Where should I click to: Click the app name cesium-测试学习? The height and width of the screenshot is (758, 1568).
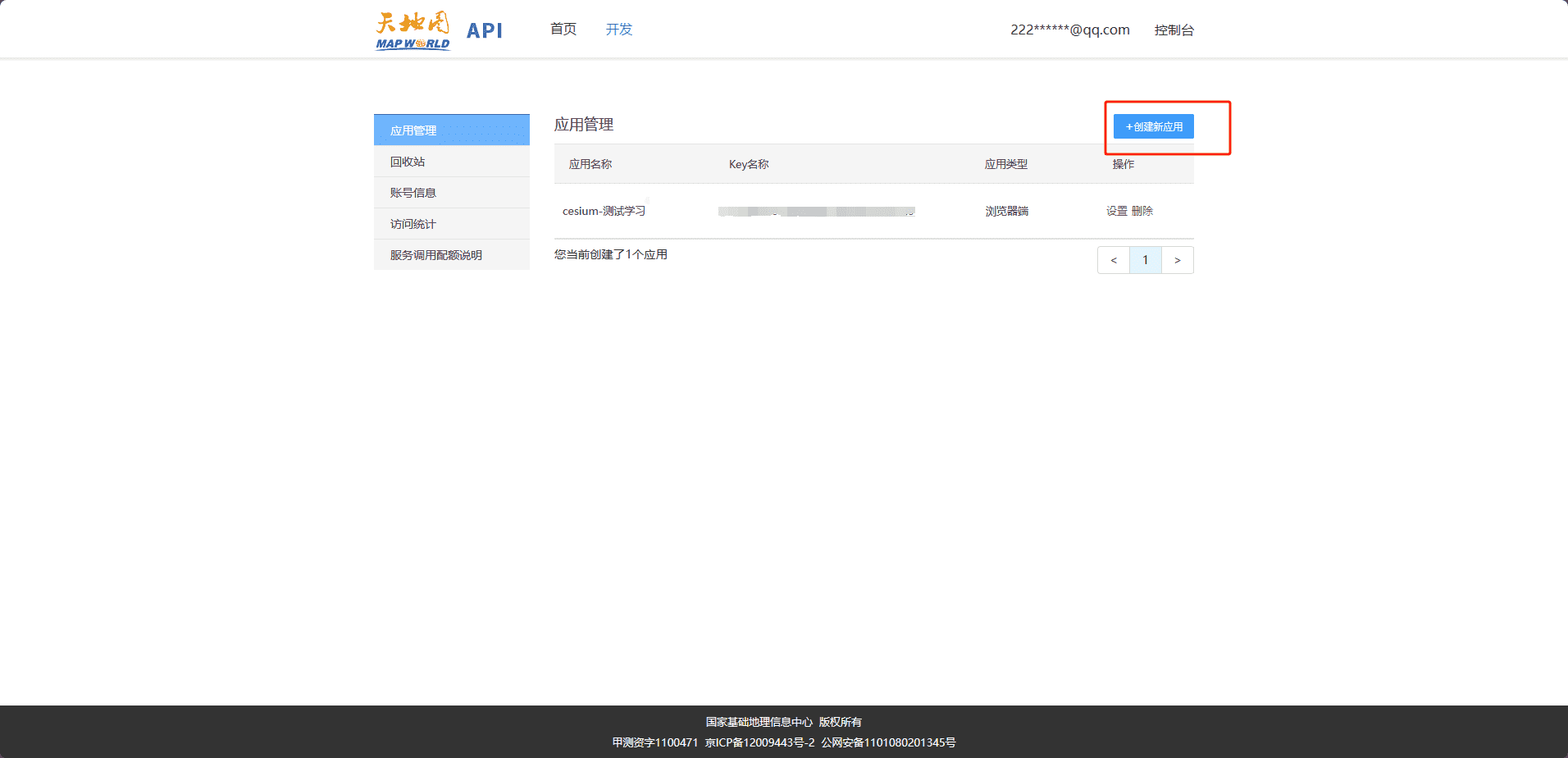point(604,211)
